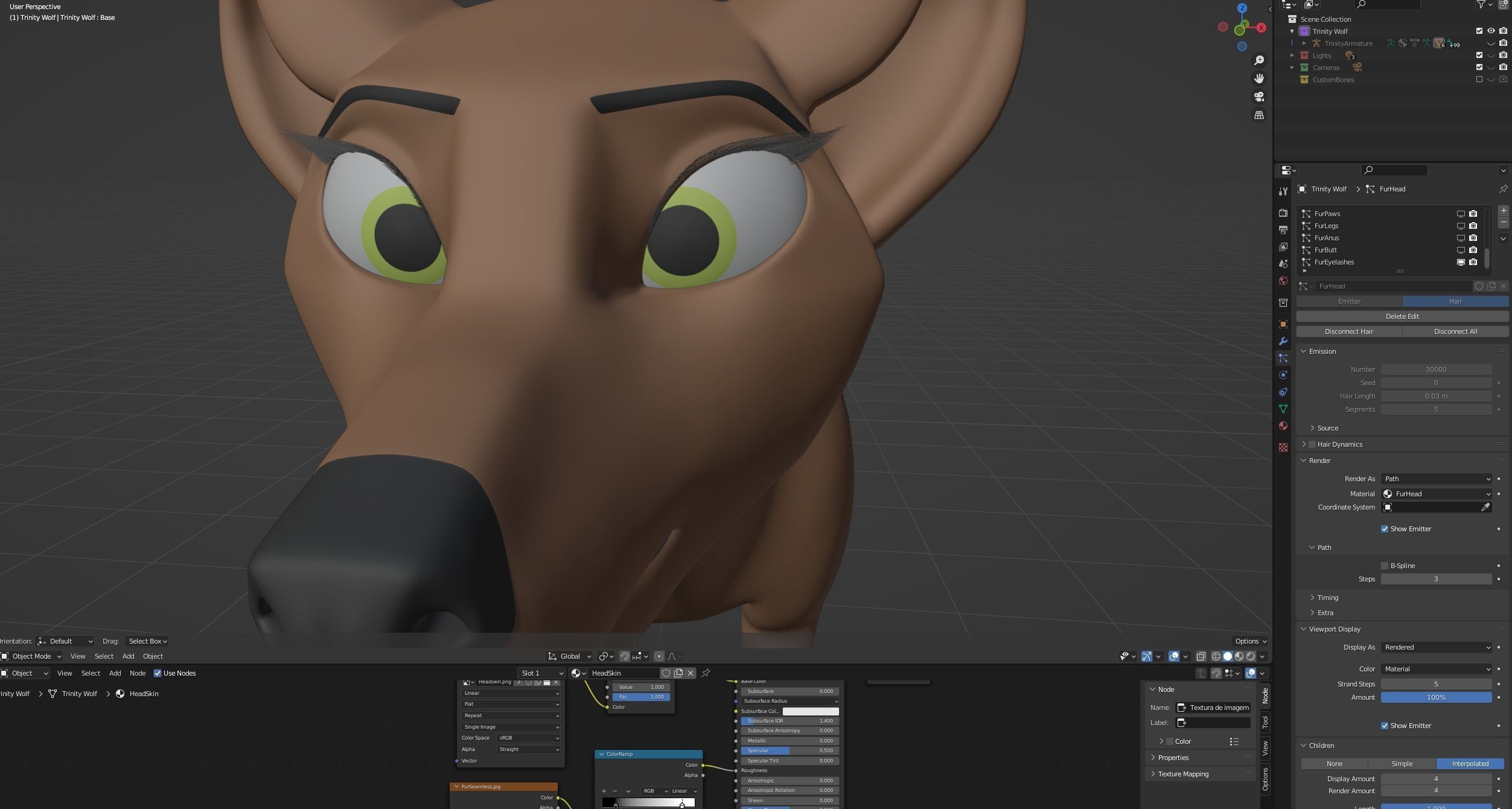This screenshot has height=809, width=1512.
Task: Open the Object Constraints properties tab
Action: pos(1283,392)
